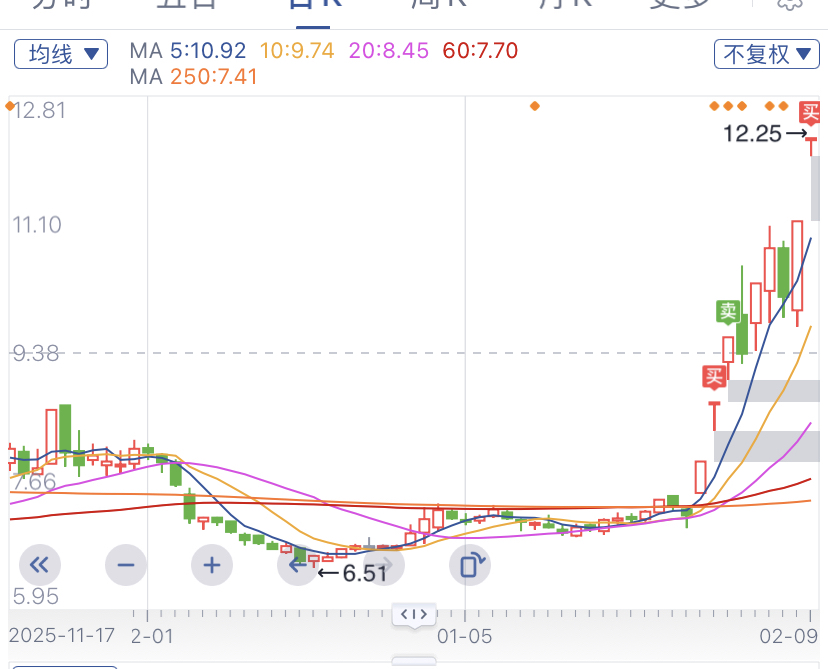This screenshot has height=669, width=828.
Task: Tap the 2025-11-17 date label
Action: tap(62, 635)
